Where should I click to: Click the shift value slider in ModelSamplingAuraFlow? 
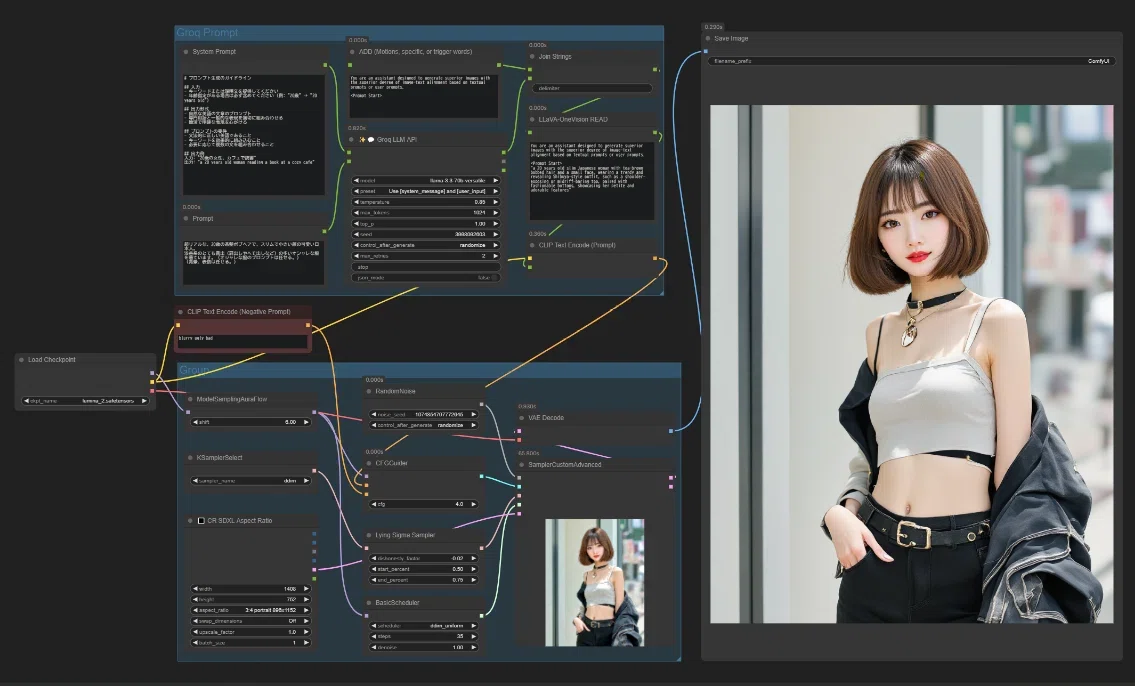tap(250, 422)
